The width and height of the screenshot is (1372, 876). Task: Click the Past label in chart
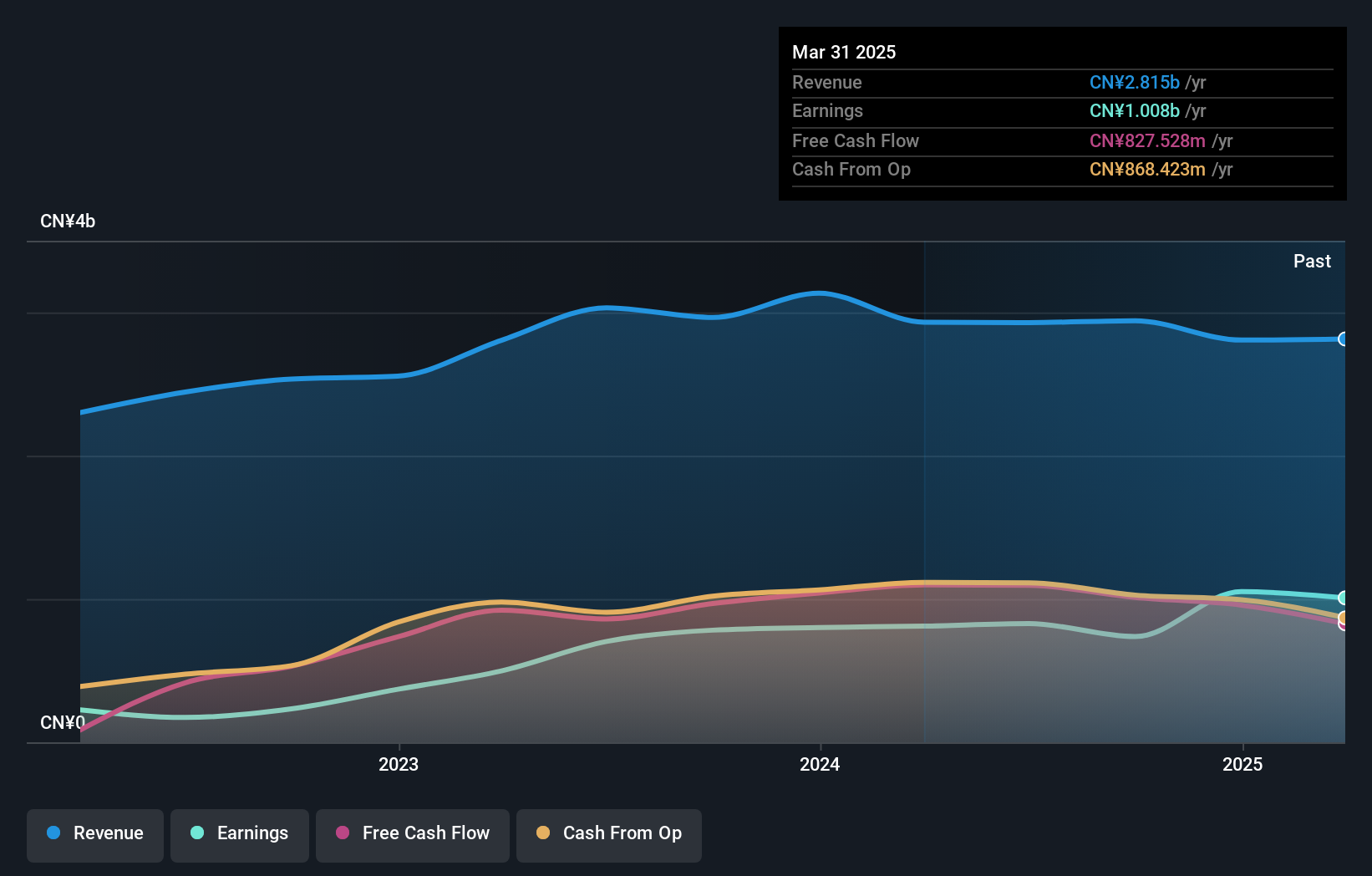pyautogui.click(x=1312, y=261)
